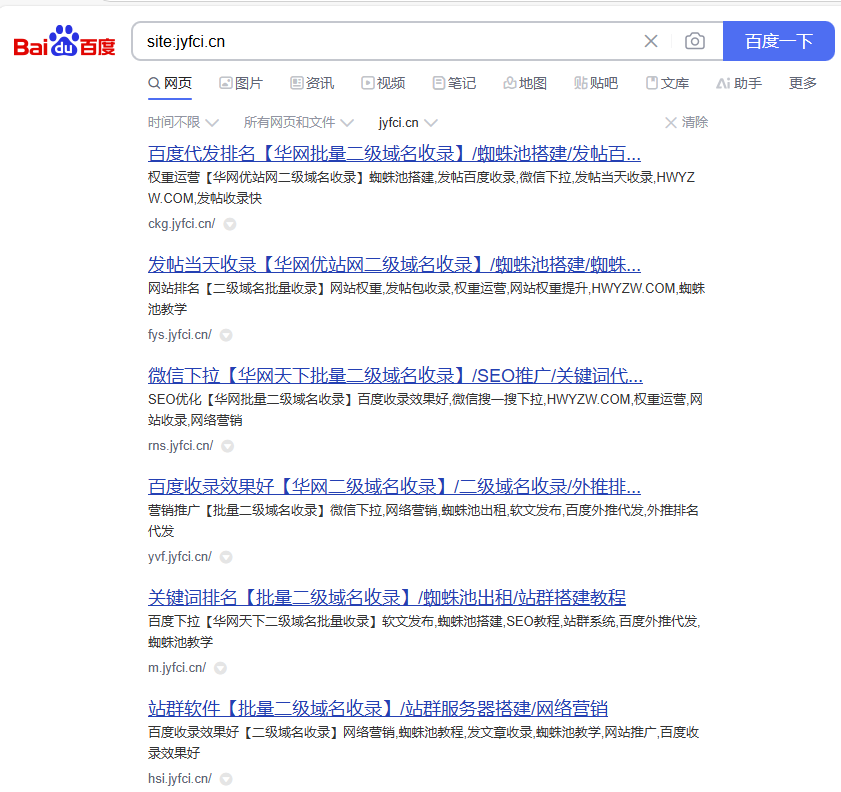
Task: Open the 笔记 tab
Action: click(454, 83)
